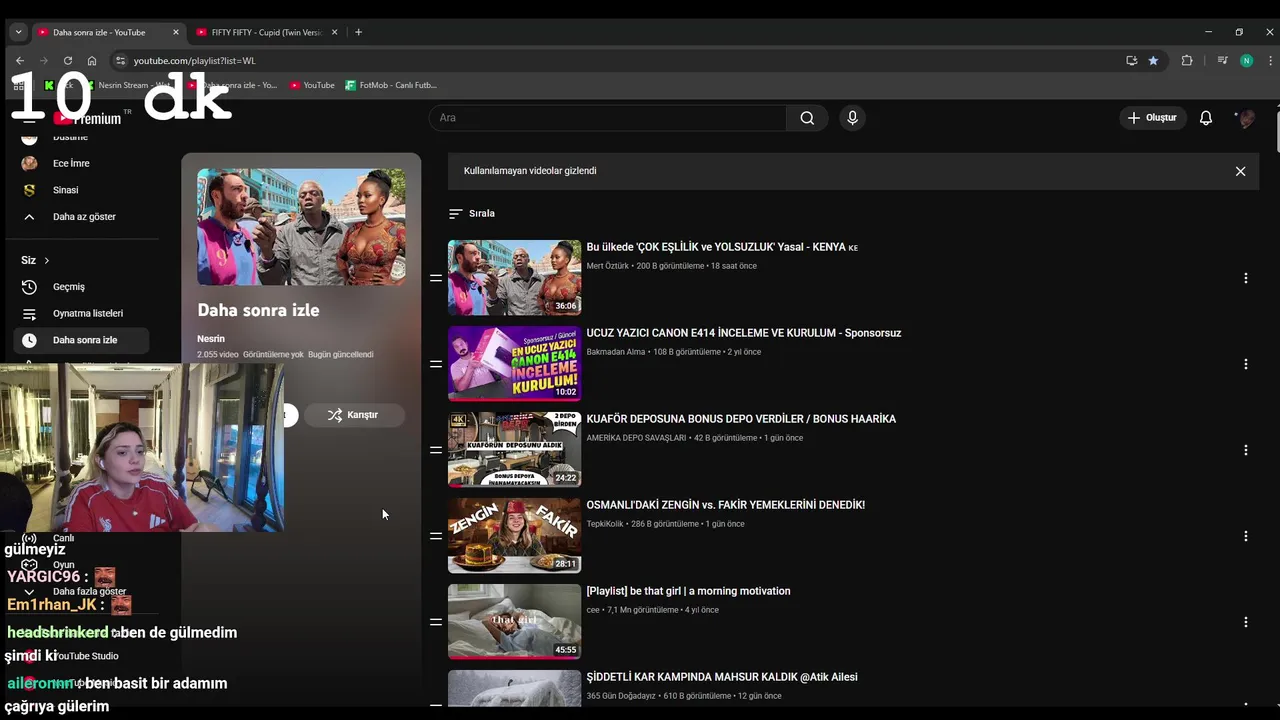Open KUAFÖR DEPOSUNA video thumbnail
The width and height of the screenshot is (1280, 720).
(x=514, y=450)
